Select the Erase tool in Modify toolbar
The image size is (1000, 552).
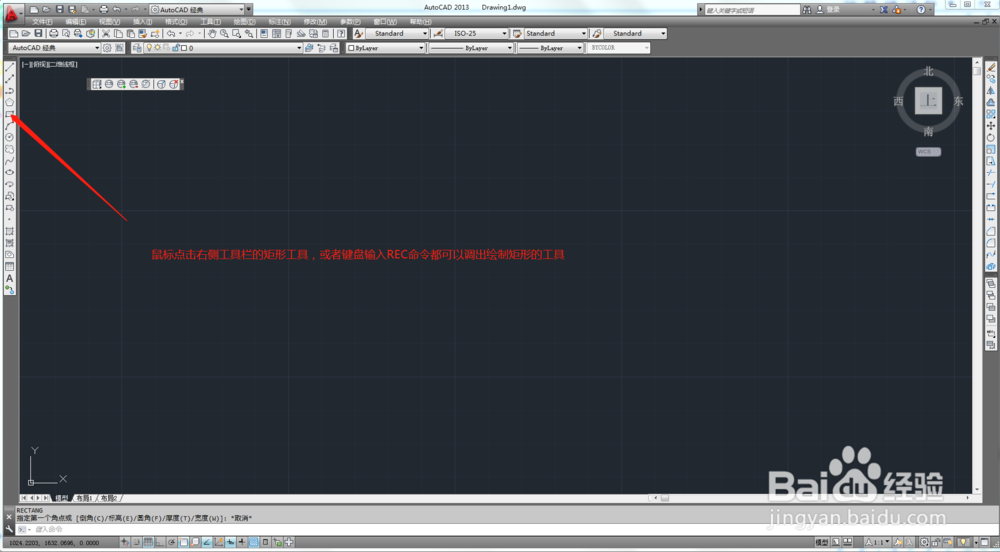[990, 67]
